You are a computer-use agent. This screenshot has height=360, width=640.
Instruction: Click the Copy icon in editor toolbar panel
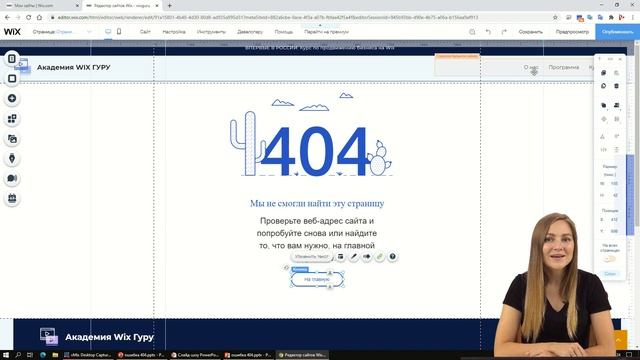click(x=604, y=73)
